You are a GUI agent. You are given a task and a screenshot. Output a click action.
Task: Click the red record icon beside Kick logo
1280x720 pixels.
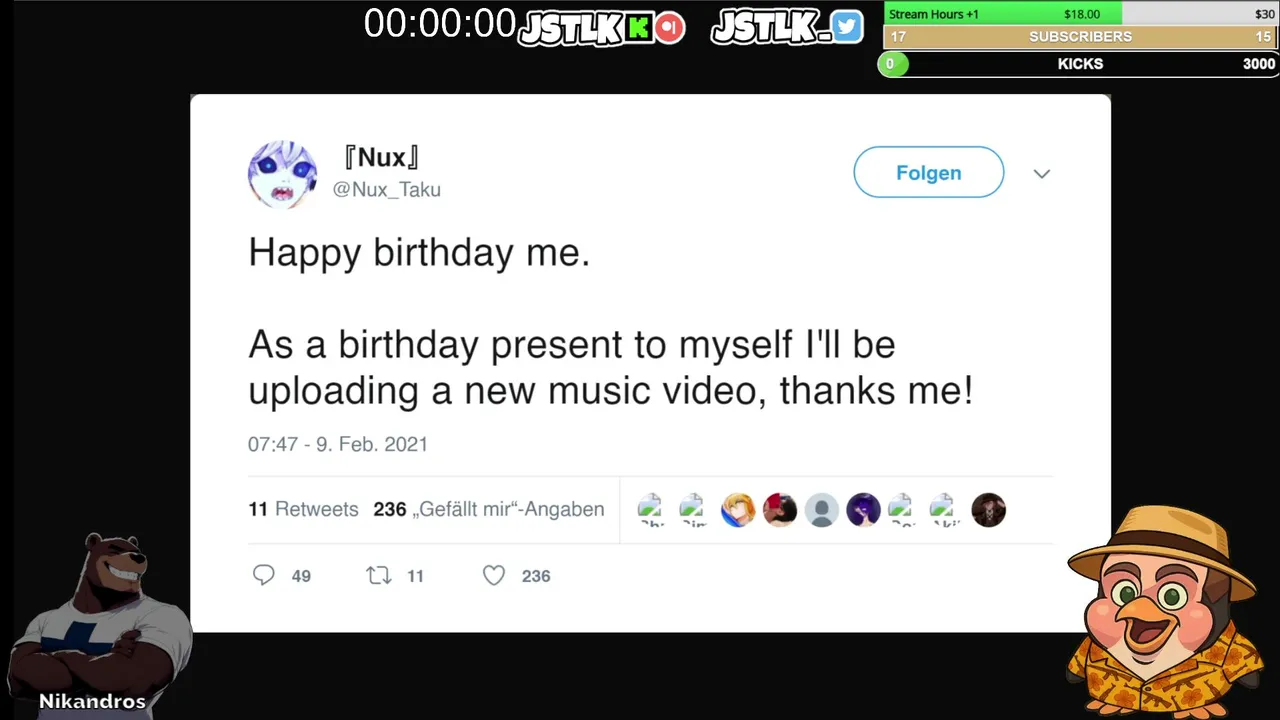click(670, 28)
